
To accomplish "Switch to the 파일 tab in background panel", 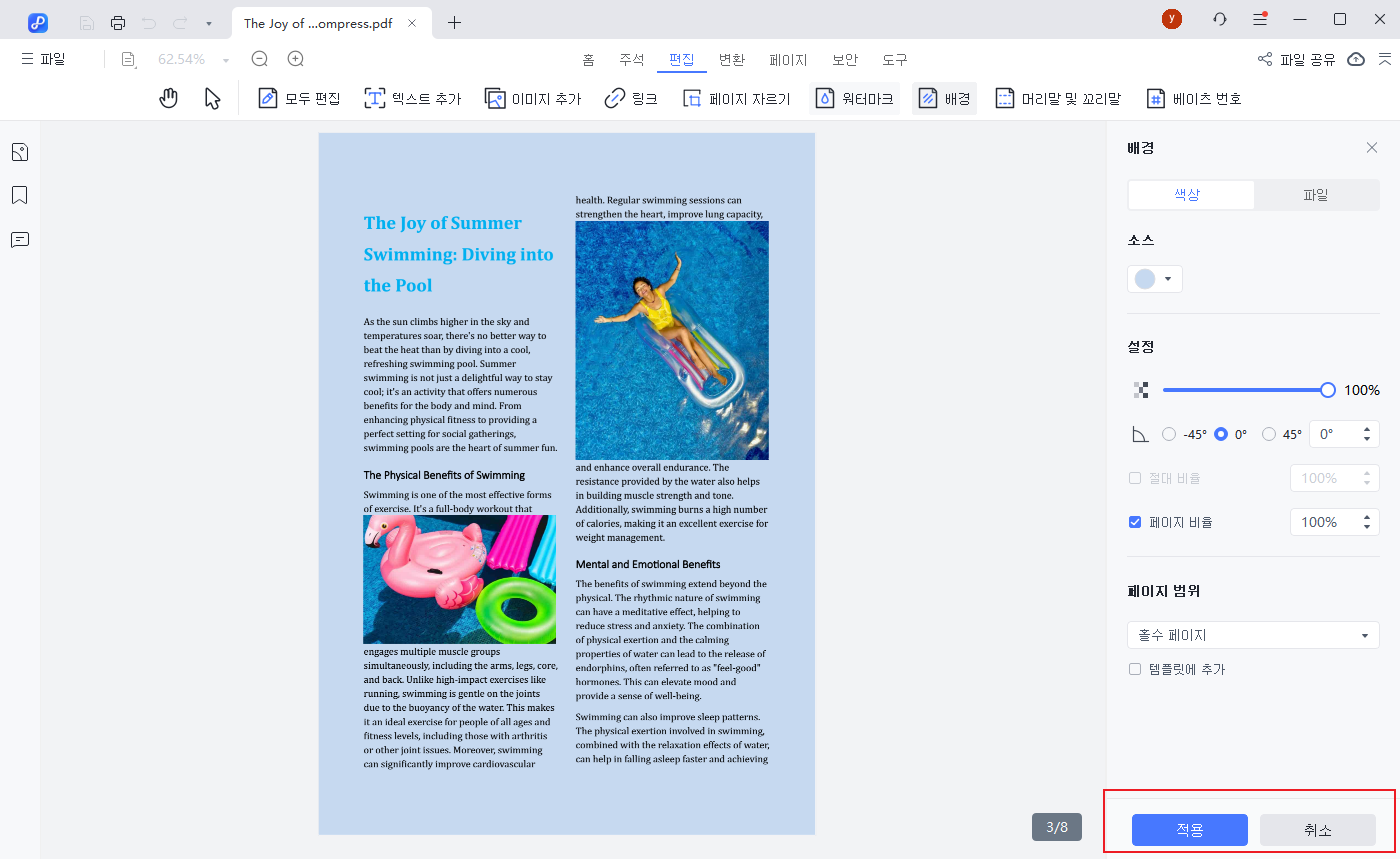I will pyautogui.click(x=1316, y=195).
